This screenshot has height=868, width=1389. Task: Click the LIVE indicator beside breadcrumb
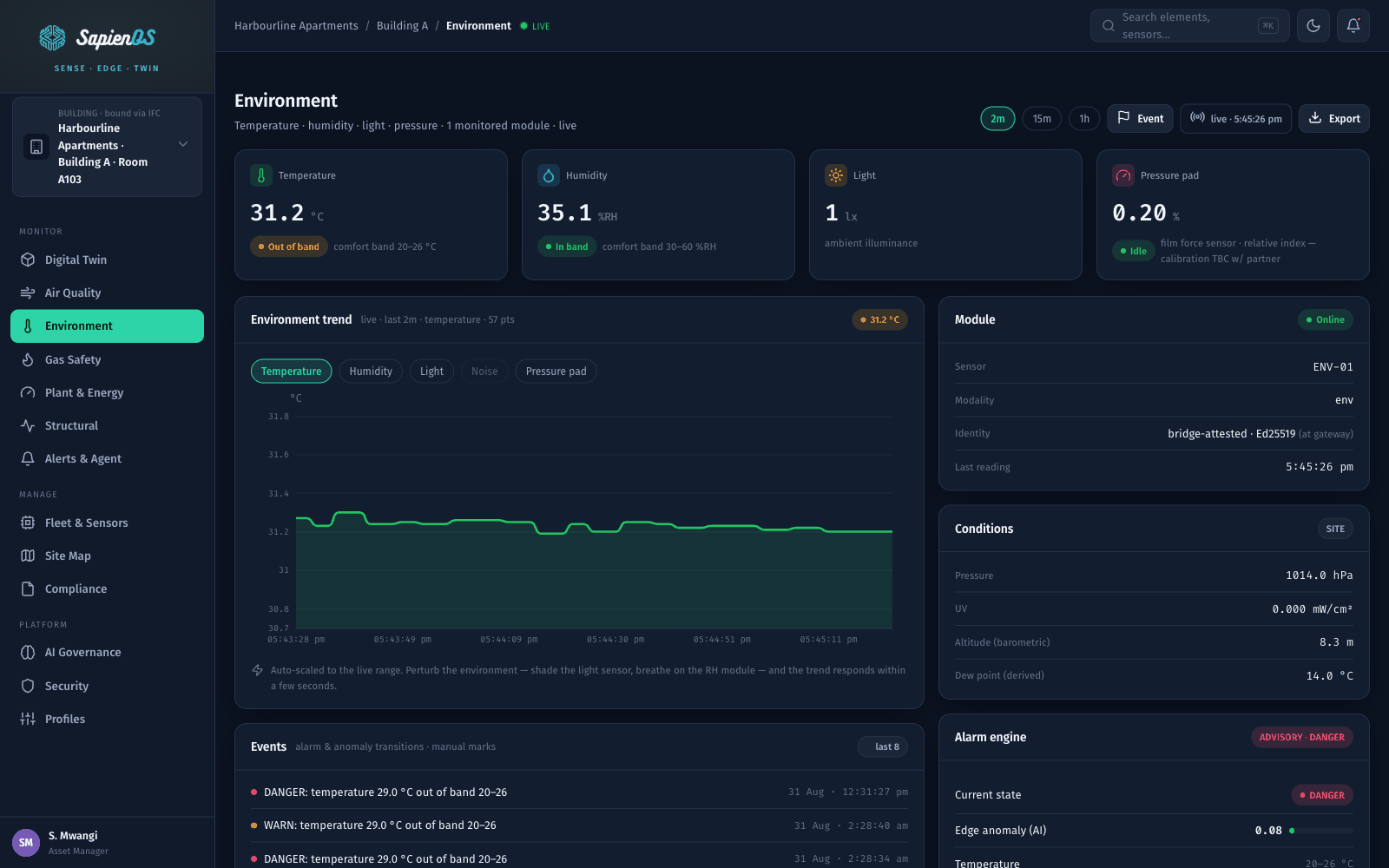pyautogui.click(x=536, y=26)
